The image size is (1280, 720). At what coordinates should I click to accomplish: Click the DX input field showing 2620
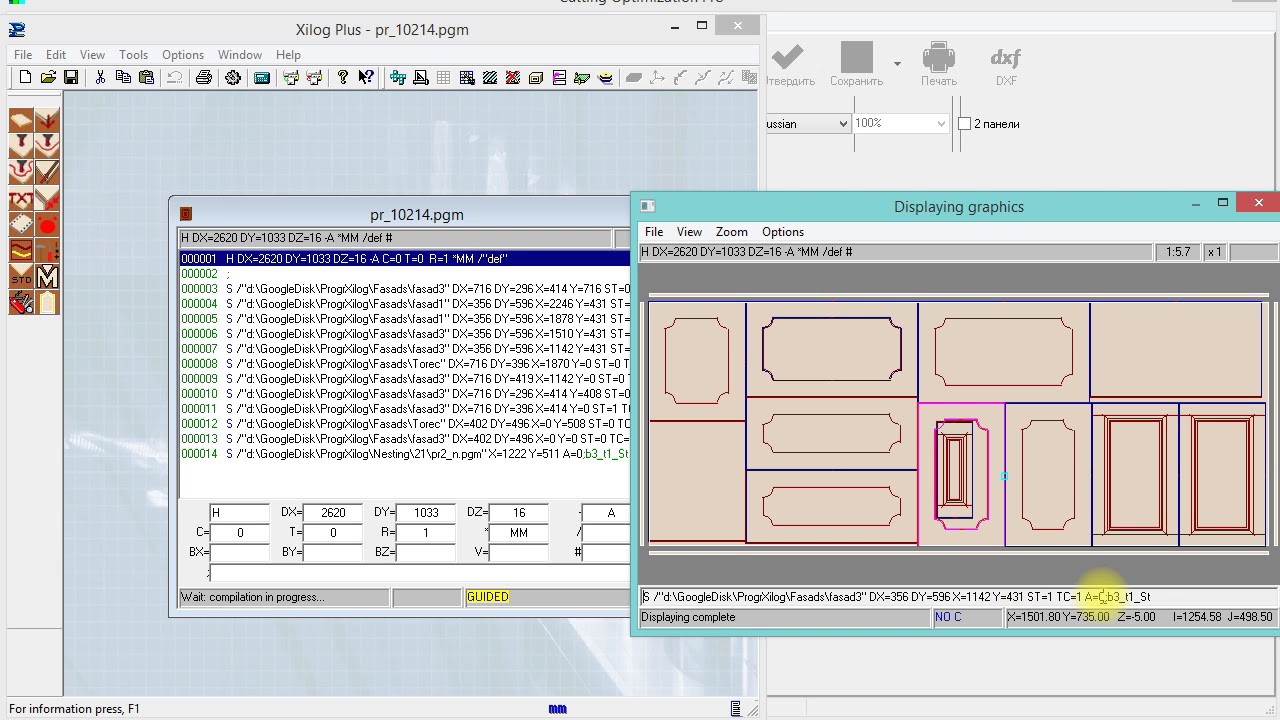pyautogui.click(x=333, y=513)
